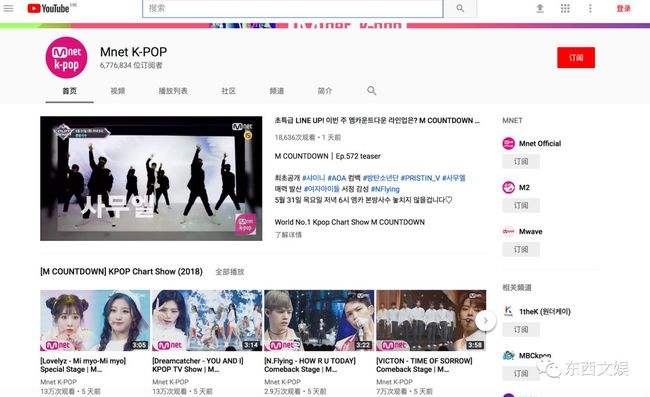Open the Mwave channel name link
This screenshot has height=397, width=650.
coord(531,231)
